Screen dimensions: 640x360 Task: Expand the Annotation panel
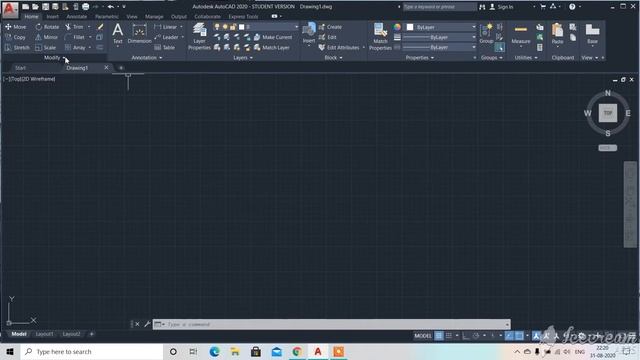147,58
